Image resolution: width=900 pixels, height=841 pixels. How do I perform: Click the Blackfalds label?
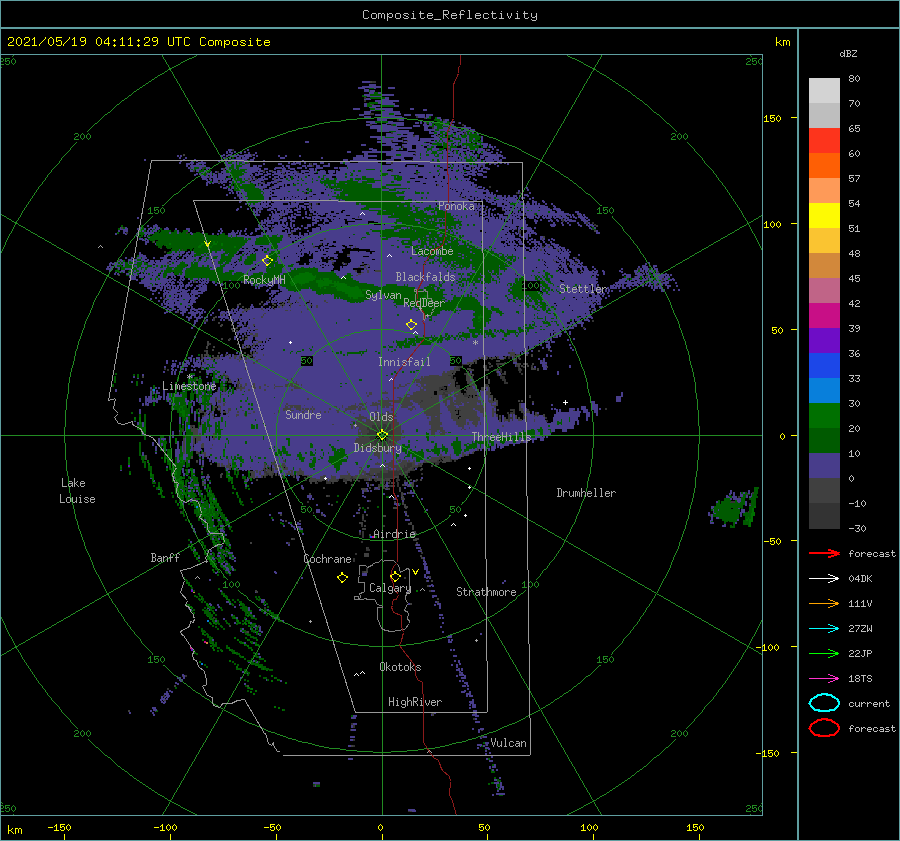pyautogui.click(x=425, y=277)
